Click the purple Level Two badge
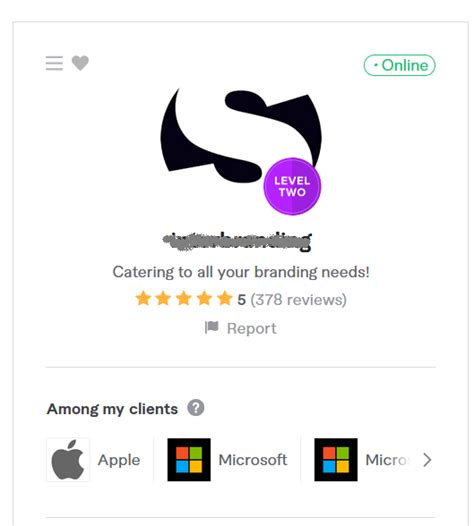Screen dimensions: 474x526 click(x=292, y=187)
